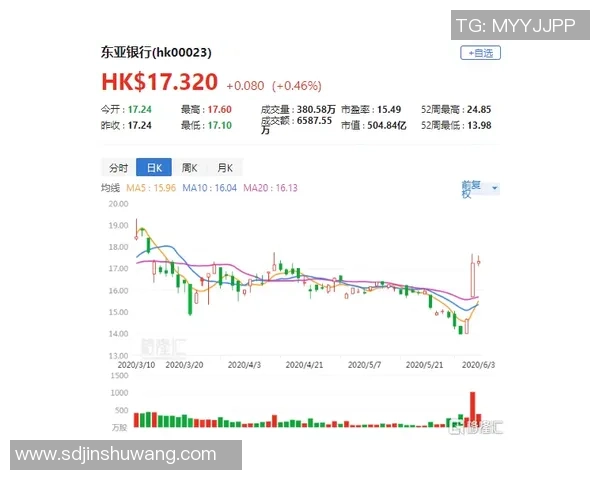Screen dimensions: 600x480
Task: Click the 今开 value 17.24
Action: pos(140,109)
